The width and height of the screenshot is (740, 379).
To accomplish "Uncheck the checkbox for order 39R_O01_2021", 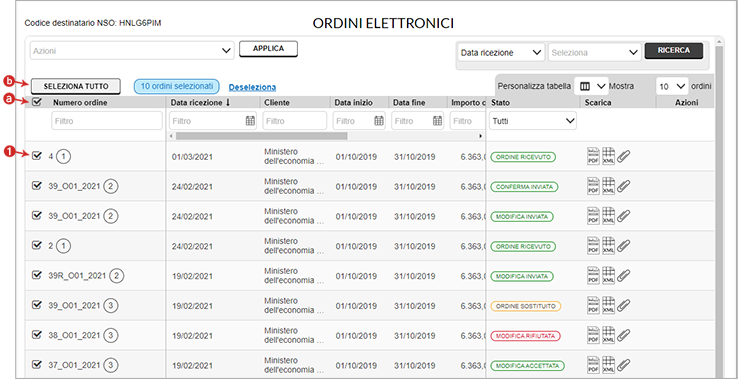I will [37, 275].
